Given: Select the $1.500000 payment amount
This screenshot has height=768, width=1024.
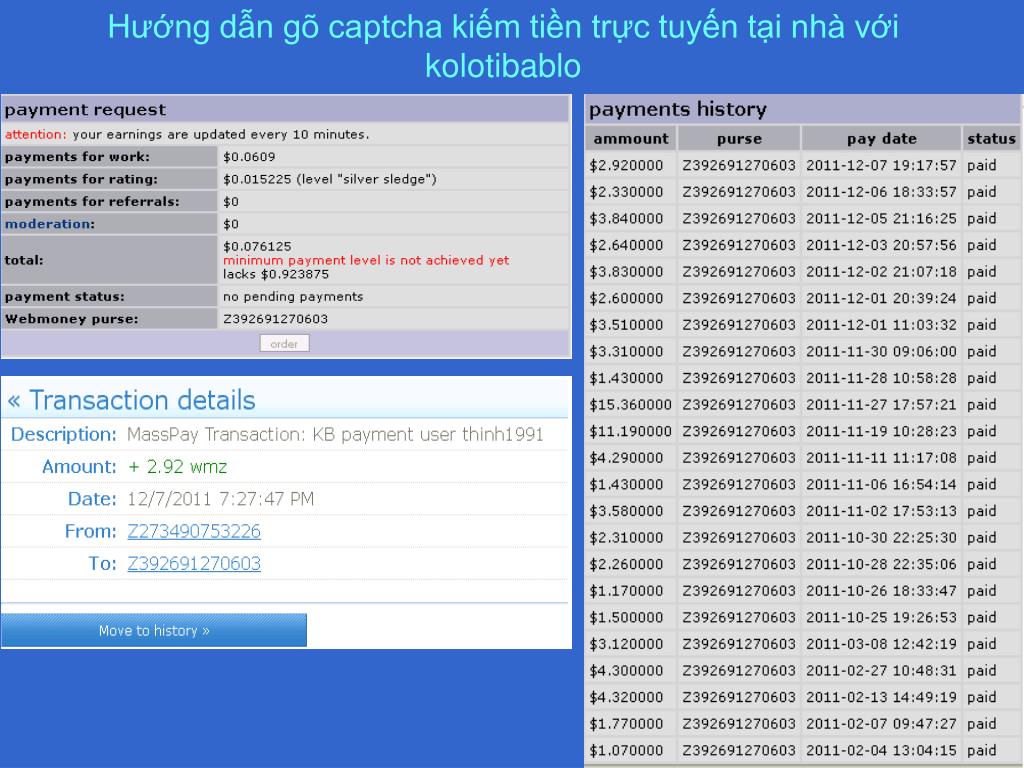Looking at the screenshot, I should click(626, 618).
